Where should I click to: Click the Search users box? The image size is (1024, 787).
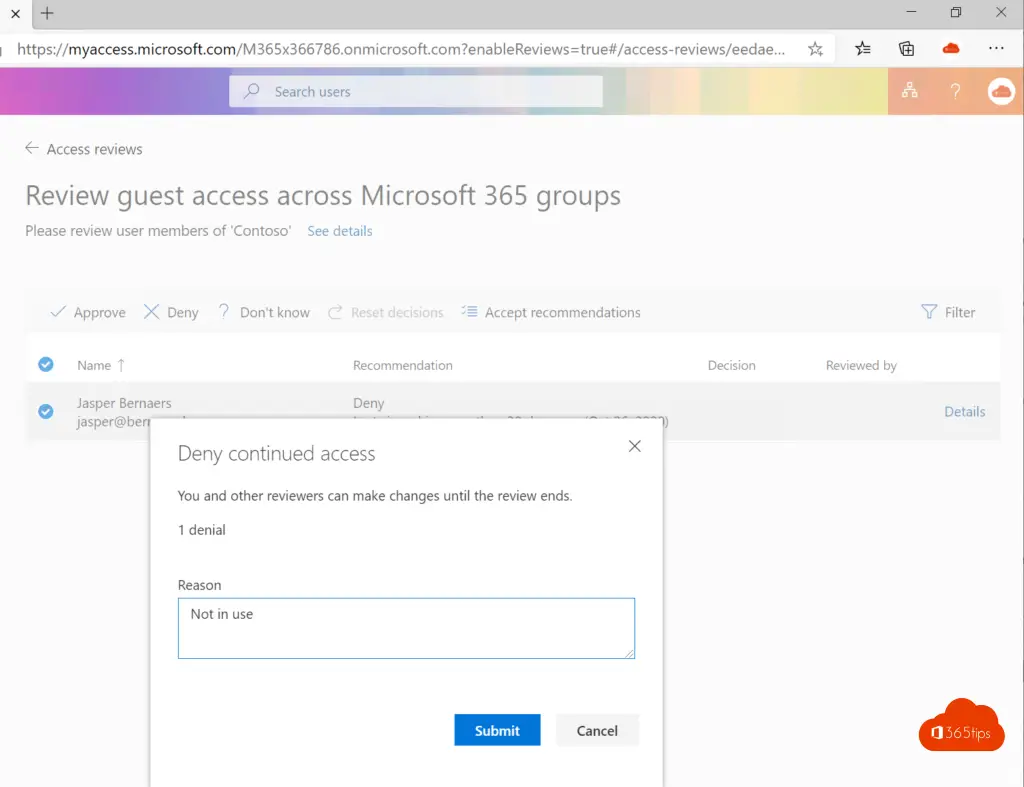point(416,91)
